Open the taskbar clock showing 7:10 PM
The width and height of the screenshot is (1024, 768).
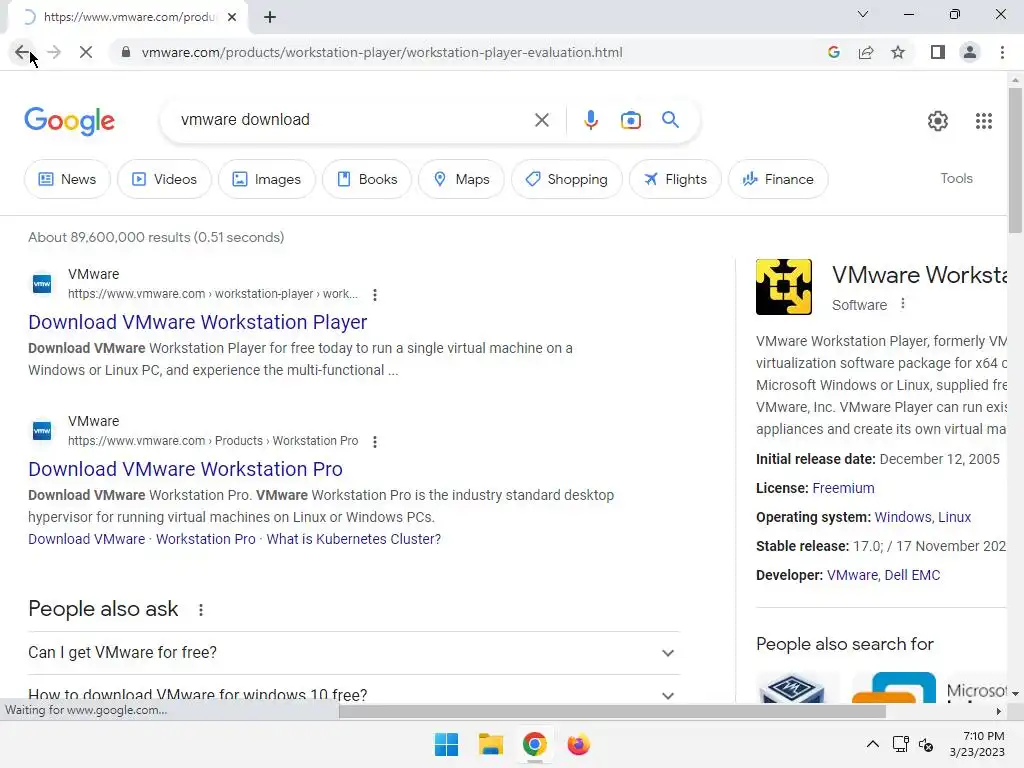(x=977, y=744)
